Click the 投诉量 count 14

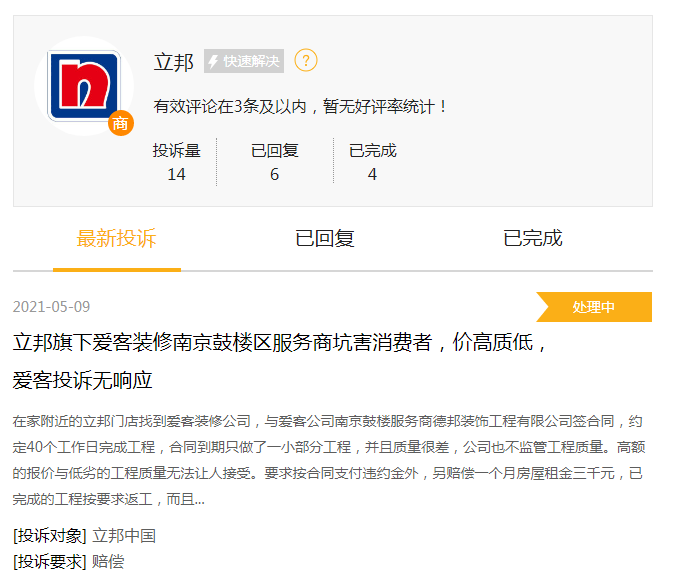pyautogui.click(x=176, y=174)
